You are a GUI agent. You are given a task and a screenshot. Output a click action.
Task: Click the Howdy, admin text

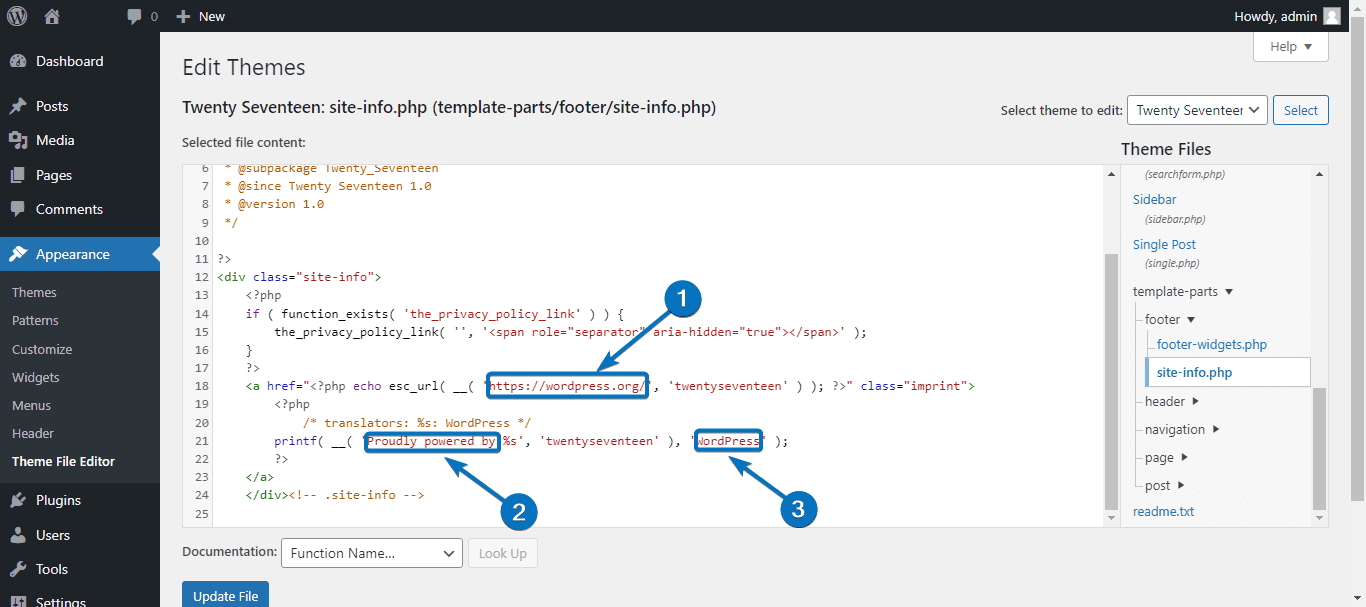click(x=1276, y=16)
